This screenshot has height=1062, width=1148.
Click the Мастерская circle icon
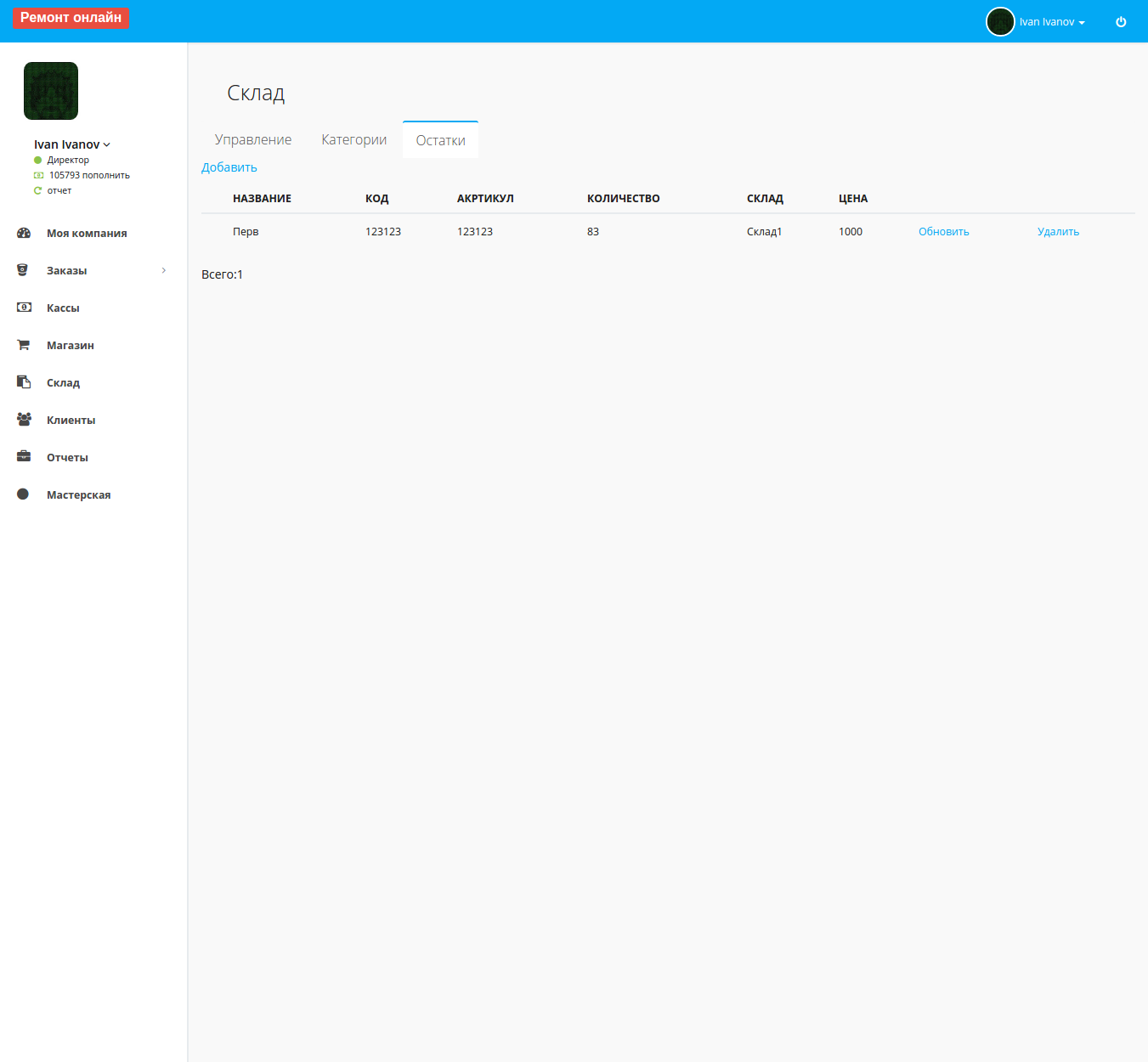click(x=23, y=494)
